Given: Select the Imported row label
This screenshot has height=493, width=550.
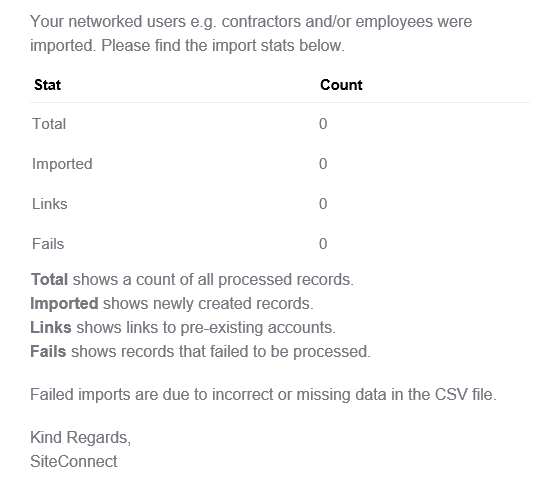Looking at the screenshot, I should coord(62,164).
